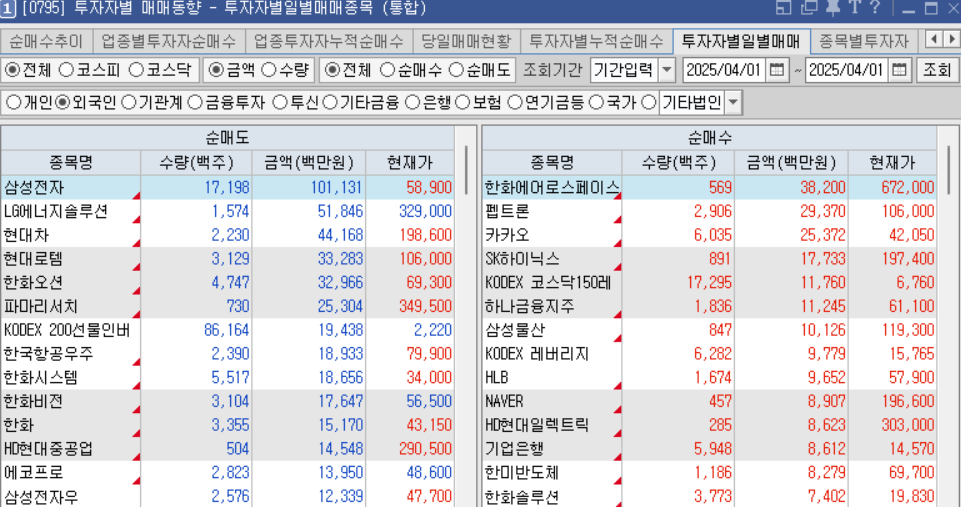The height and width of the screenshot is (507, 961).
Task: Click the left tab scroll arrow
Action: tap(934, 40)
